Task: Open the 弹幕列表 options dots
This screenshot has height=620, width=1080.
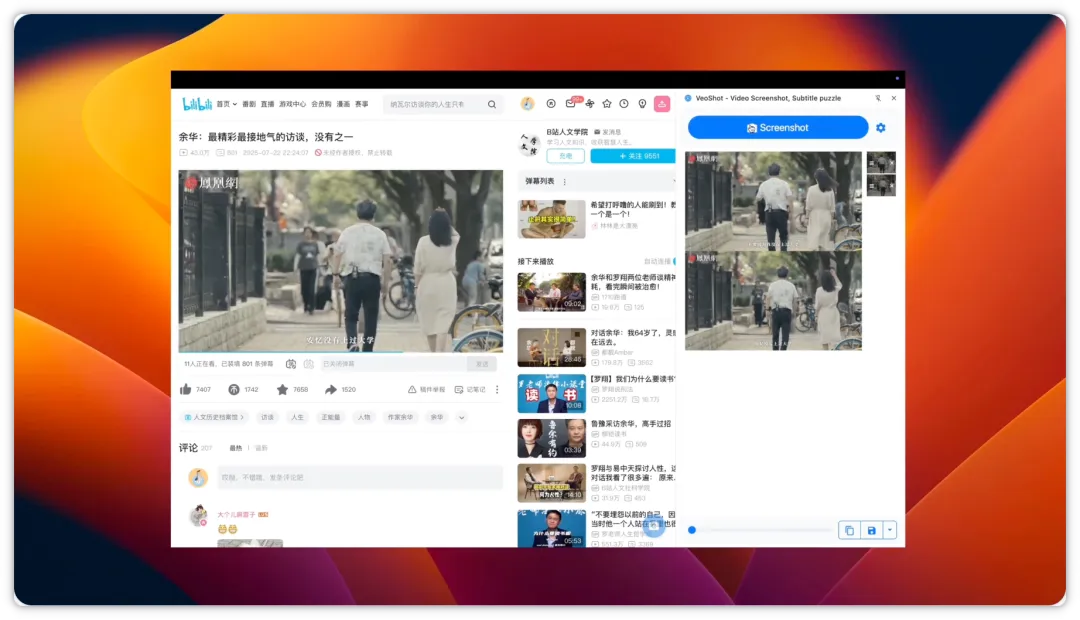Action: (x=565, y=182)
